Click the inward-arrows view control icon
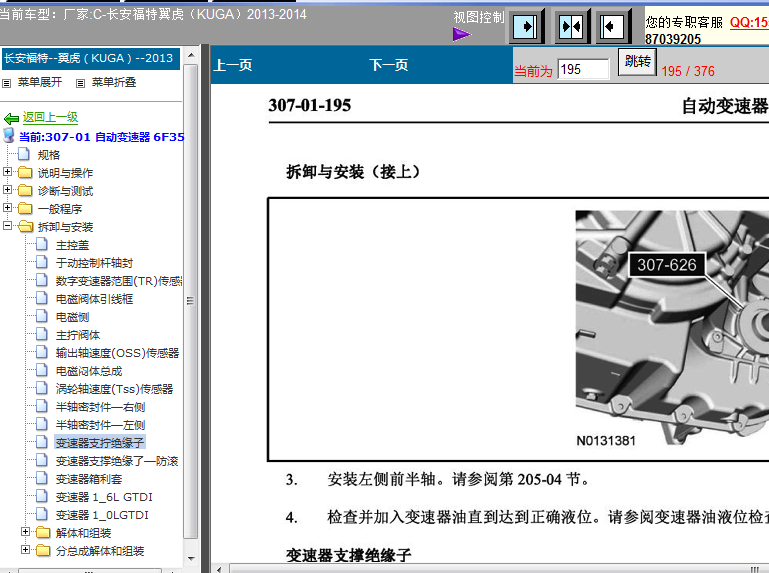This screenshot has height=573, width=769. [x=571, y=26]
